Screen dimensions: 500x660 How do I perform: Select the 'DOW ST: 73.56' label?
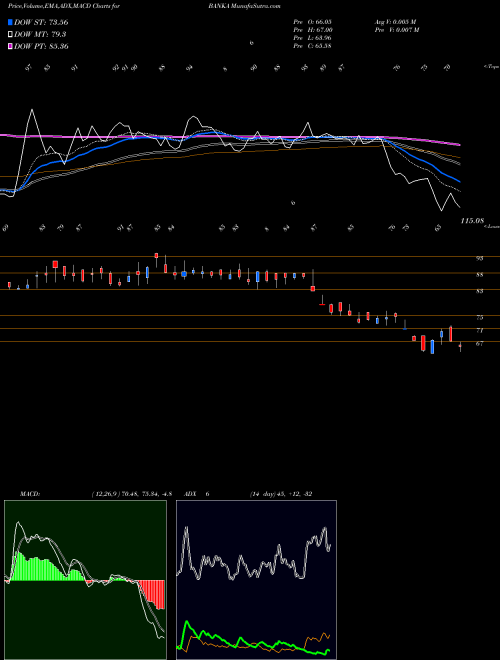41,22
